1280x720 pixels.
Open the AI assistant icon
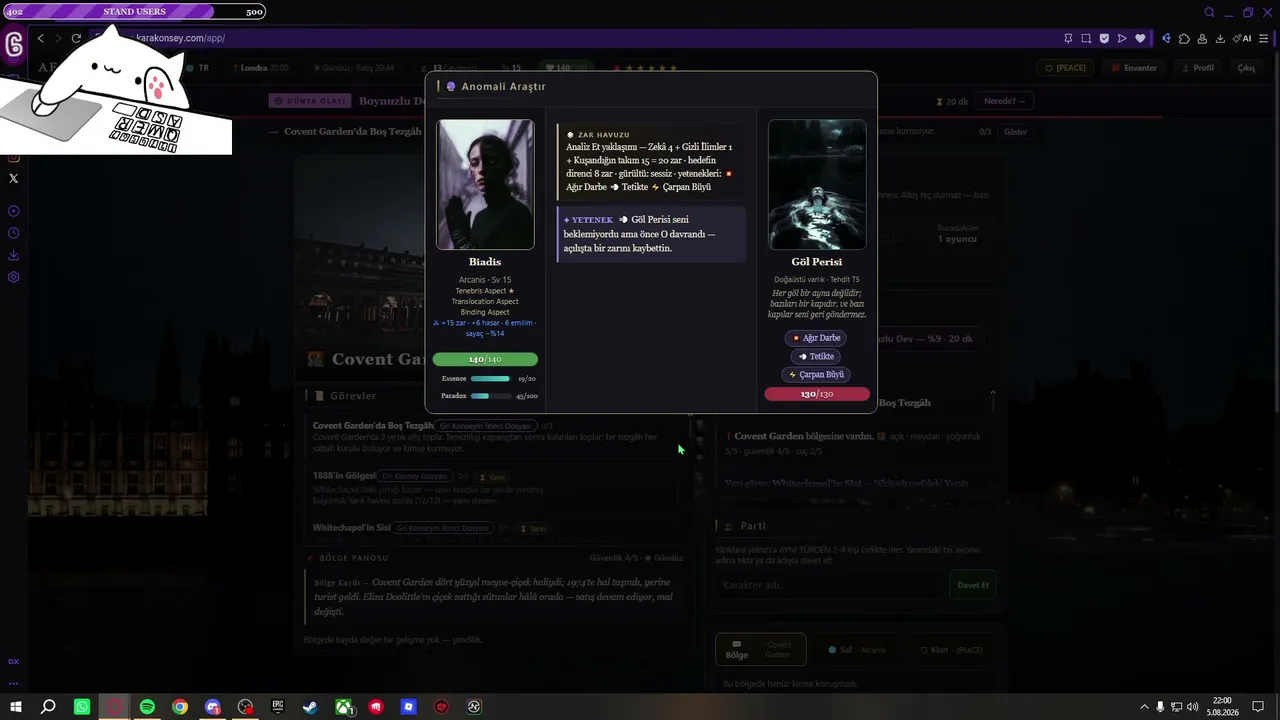point(1242,38)
